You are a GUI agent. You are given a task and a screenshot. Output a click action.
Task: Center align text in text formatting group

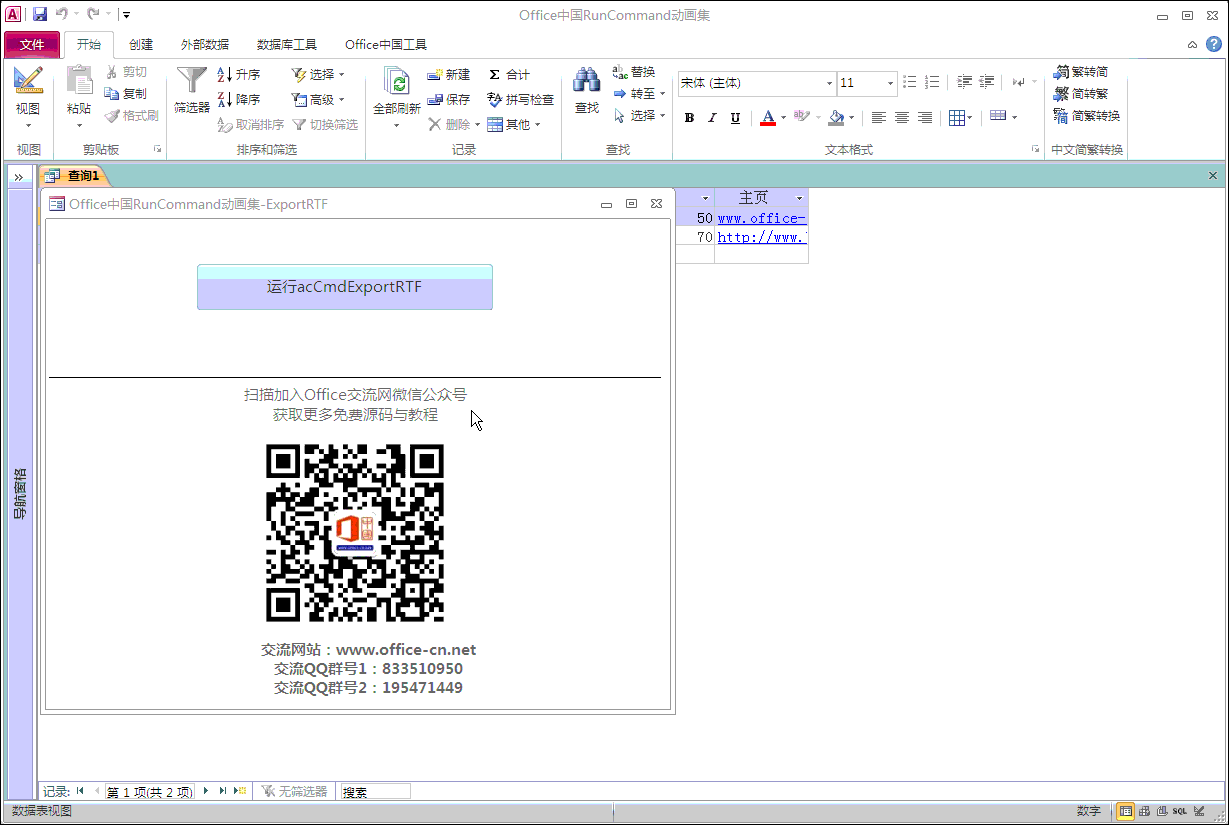click(902, 118)
